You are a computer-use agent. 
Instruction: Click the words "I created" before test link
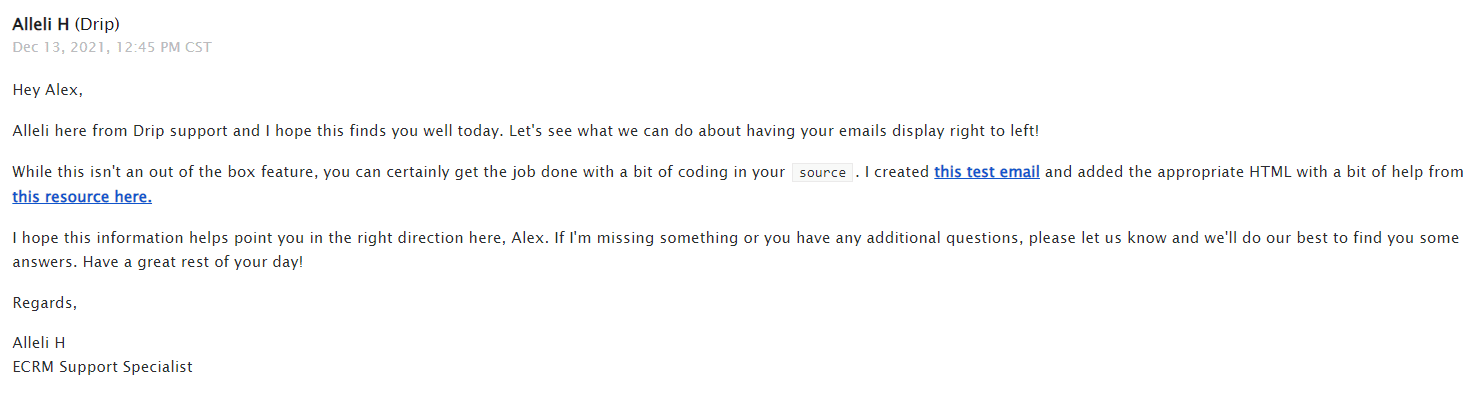pos(897,172)
